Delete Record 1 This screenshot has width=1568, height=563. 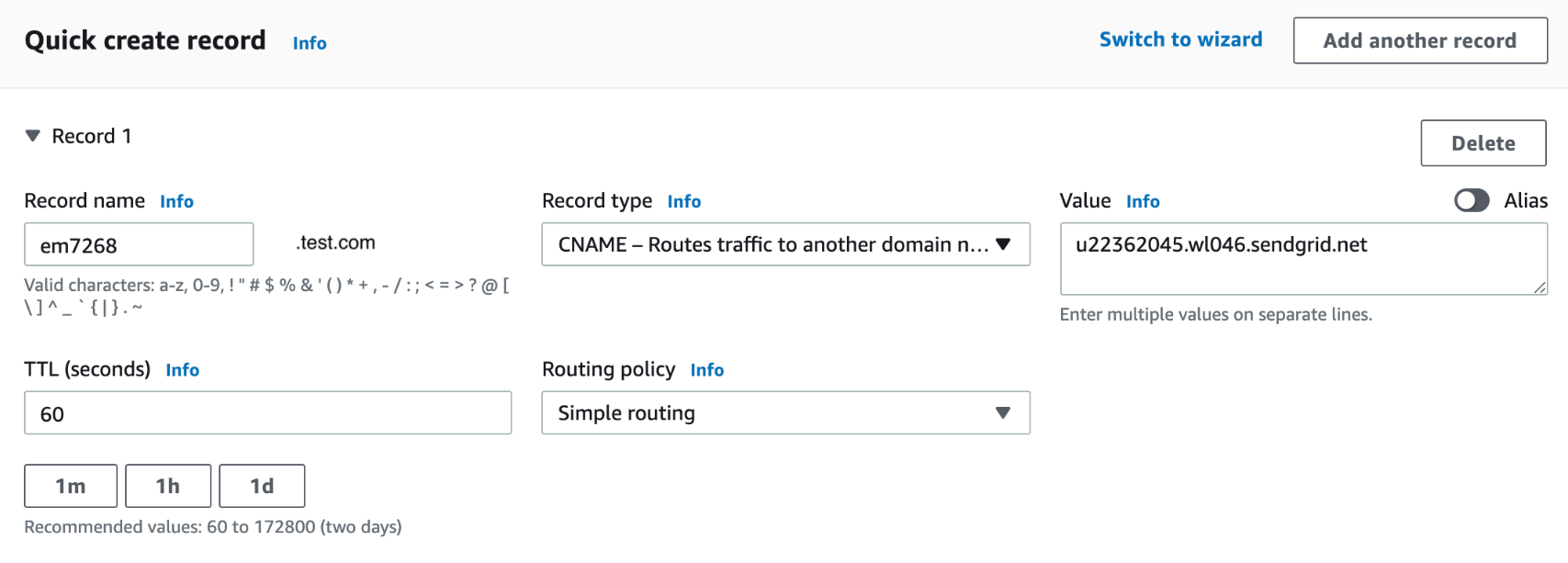[1483, 143]
